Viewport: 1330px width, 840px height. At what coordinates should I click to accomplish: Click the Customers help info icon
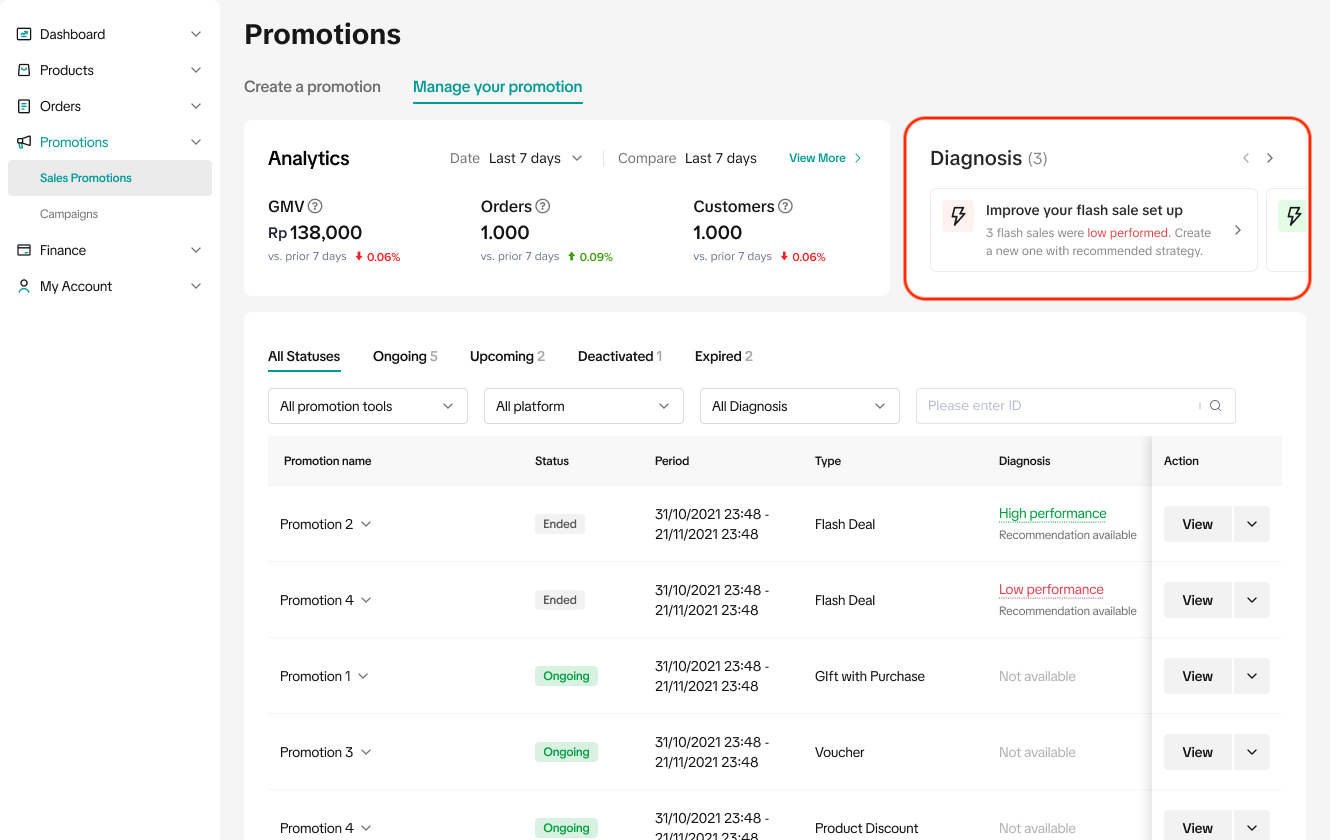[785, 207]
